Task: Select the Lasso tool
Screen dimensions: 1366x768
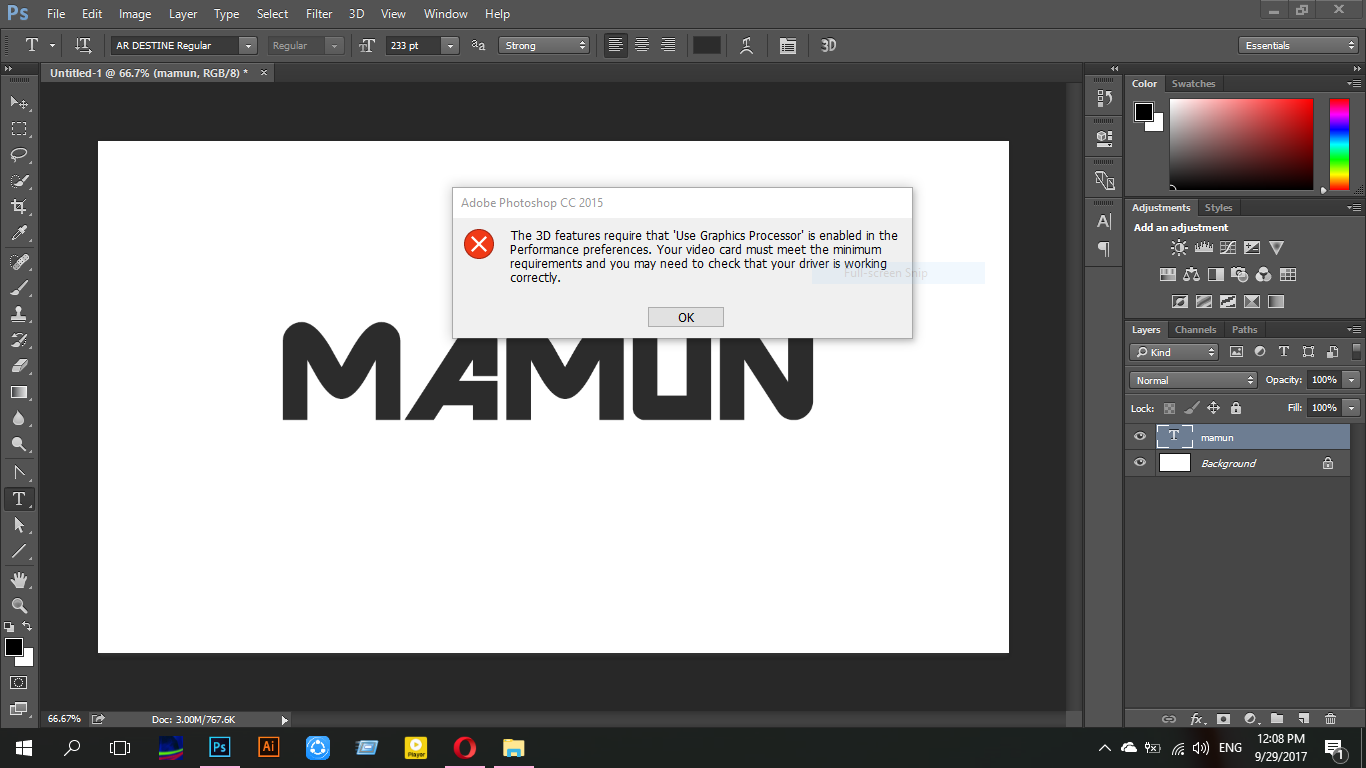Action: pyautogui.click(x=19, y=155)
